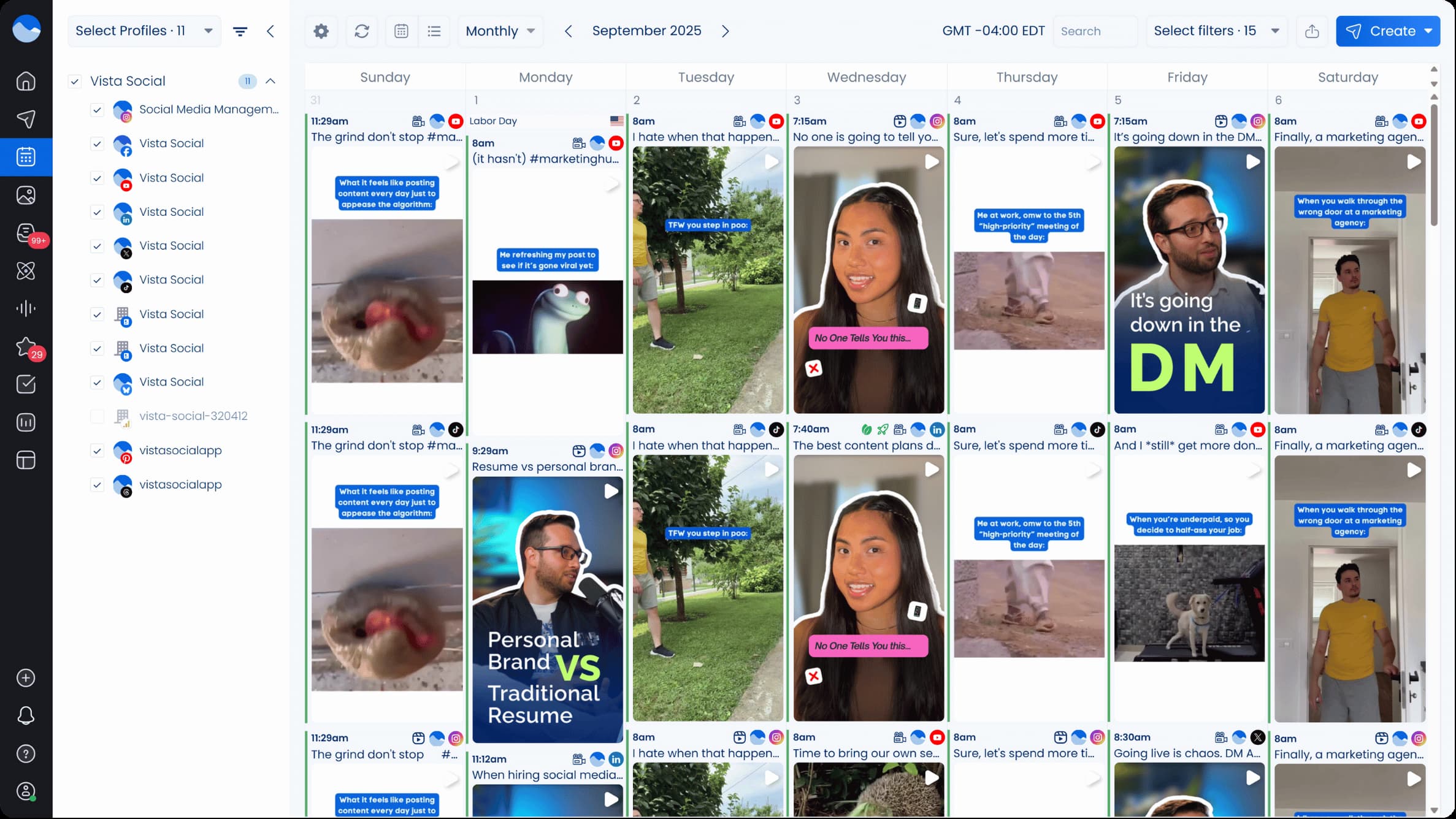Open the Create button dropdown arrow
The height and width of the screenshot is (819, 1456).
click(x=1428, y=31)
